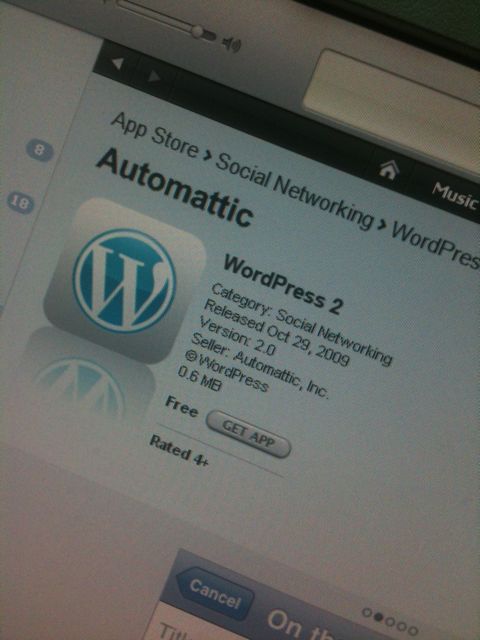Click the GET APP button
Screen dimensions: 480x640
[x=249, y=434]
